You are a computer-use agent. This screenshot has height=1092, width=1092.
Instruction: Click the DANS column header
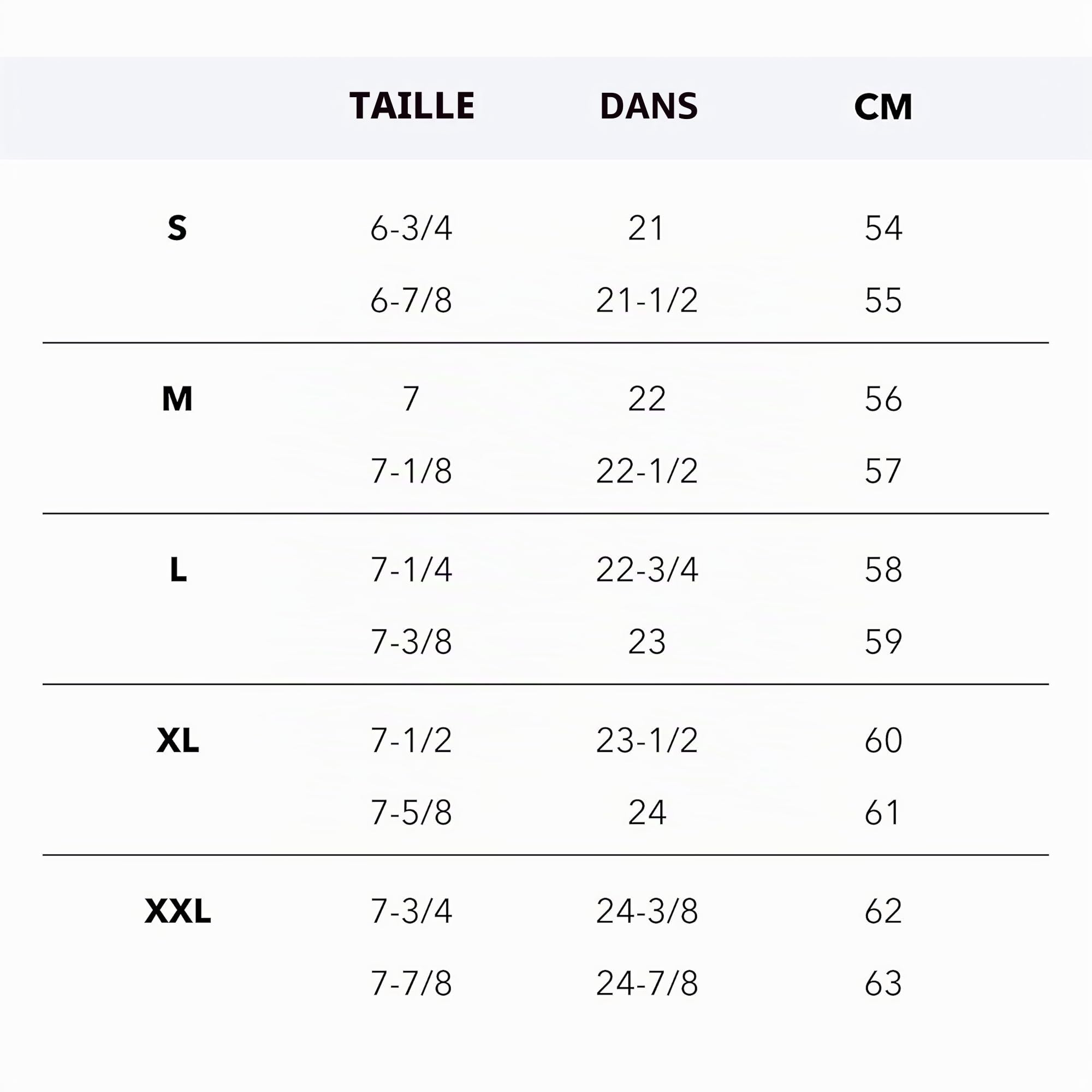tap(649, 106)
